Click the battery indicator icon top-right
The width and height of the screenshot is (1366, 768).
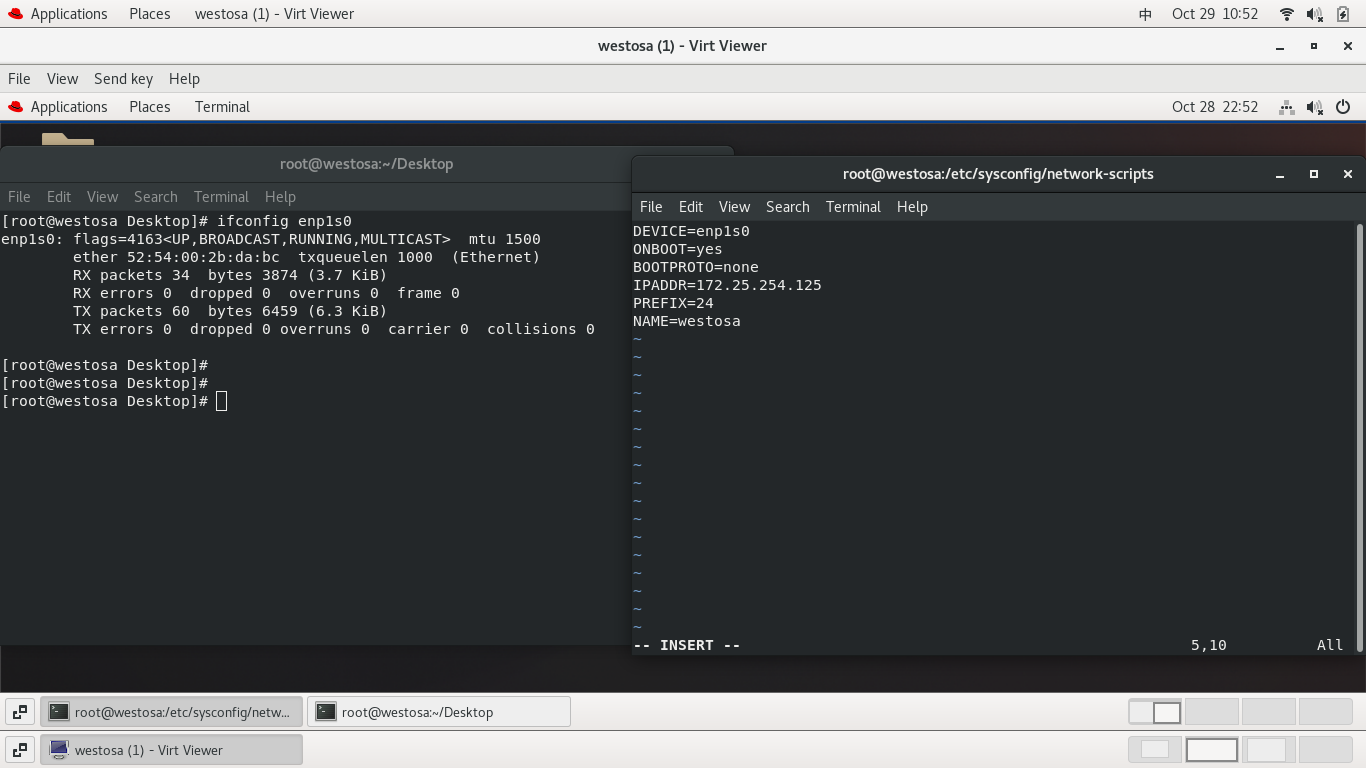[x=1341, y=13]
